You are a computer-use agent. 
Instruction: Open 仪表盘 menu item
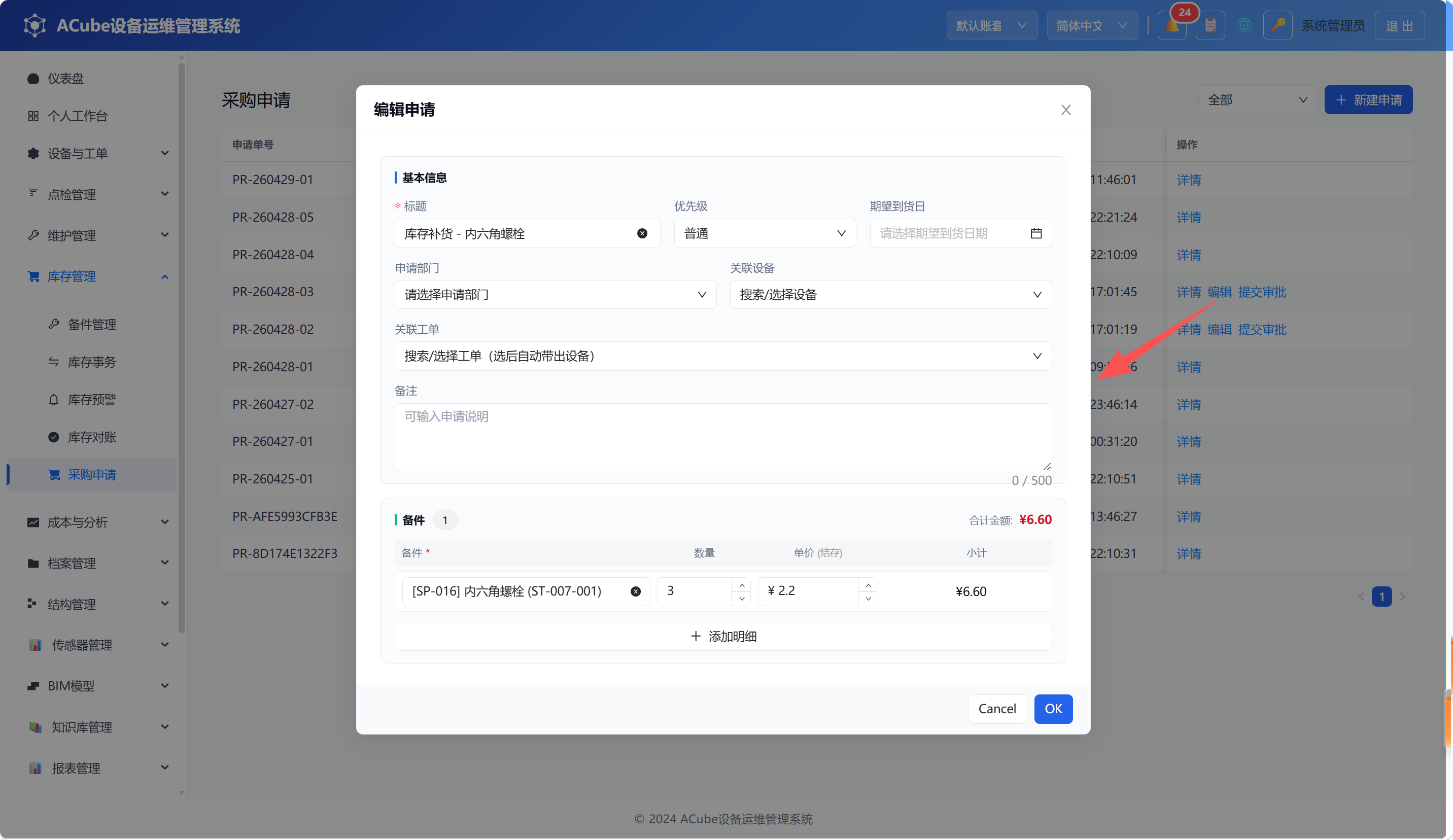[x=92, y=79]
